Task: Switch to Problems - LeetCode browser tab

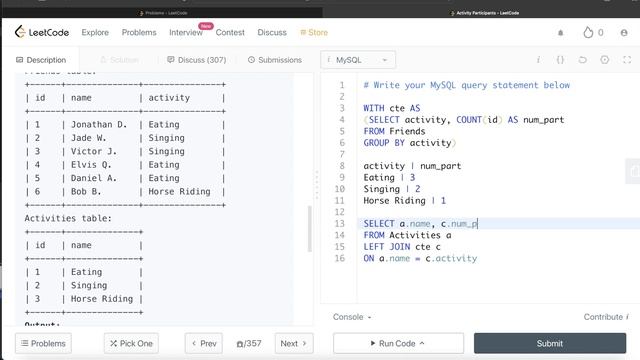Action: (163, 13)
